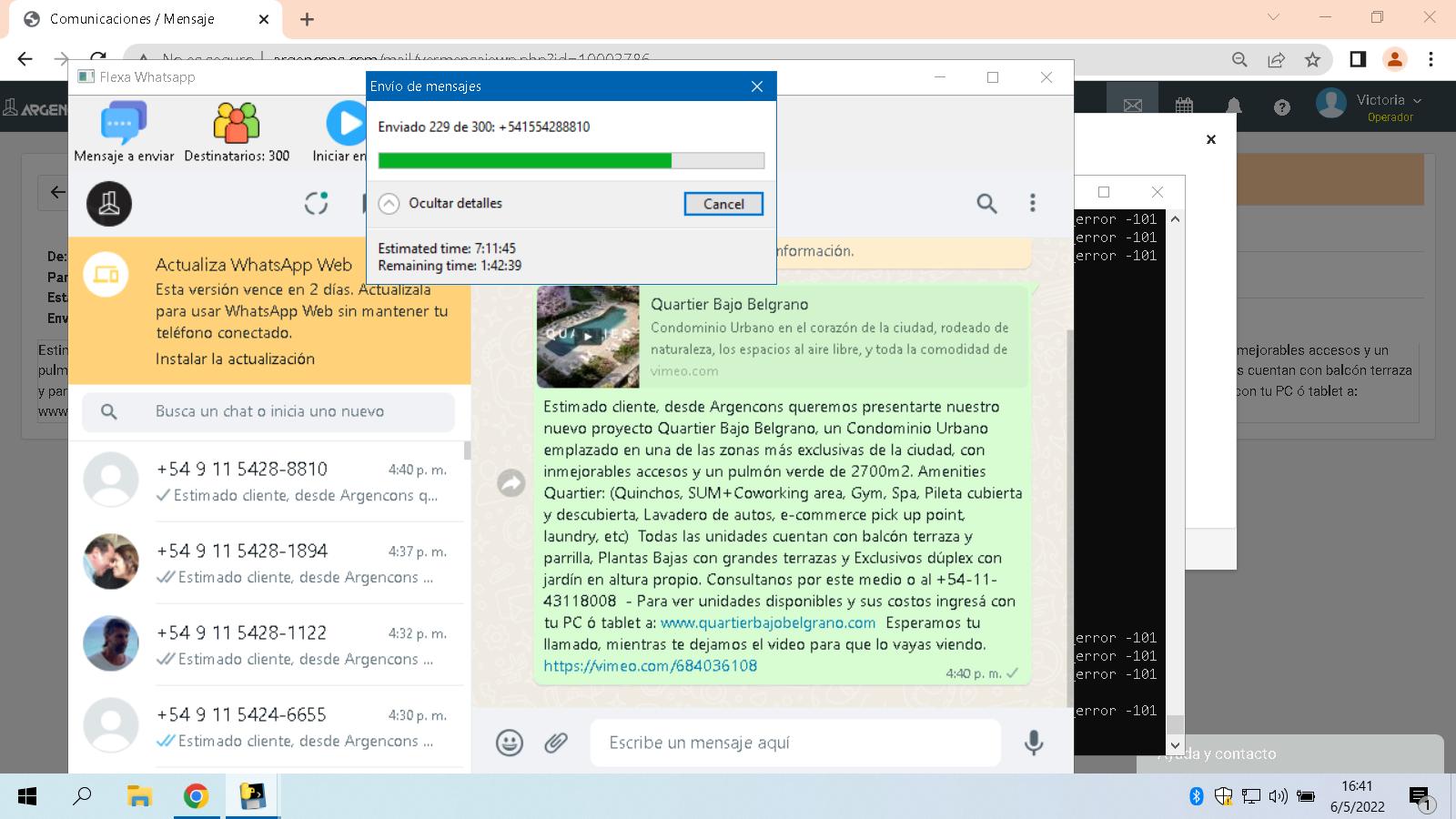Click the Busca un chat search field
This screenshot has width=1456, height=819.
tap(268, 411)
